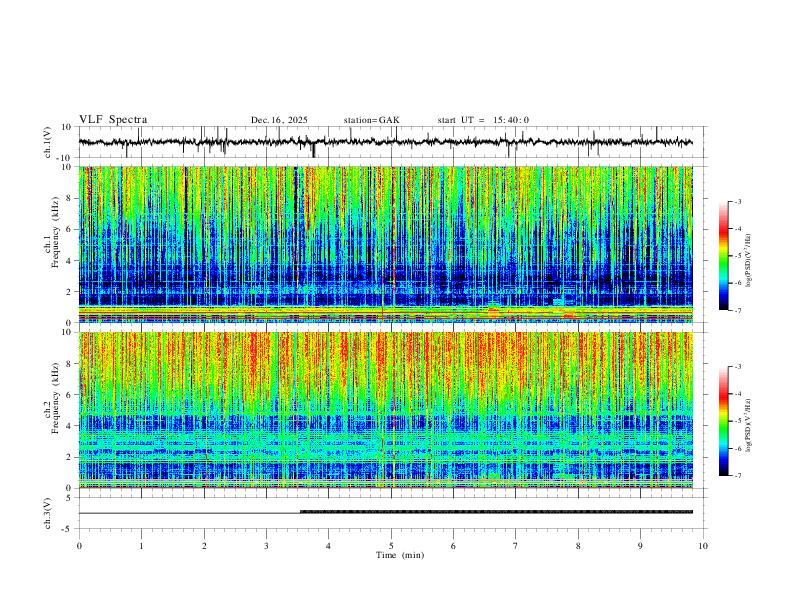Click the 'Time (min)' axis label
The width and height of the screenshot is (792, 612).
click(x=400, y=555)
